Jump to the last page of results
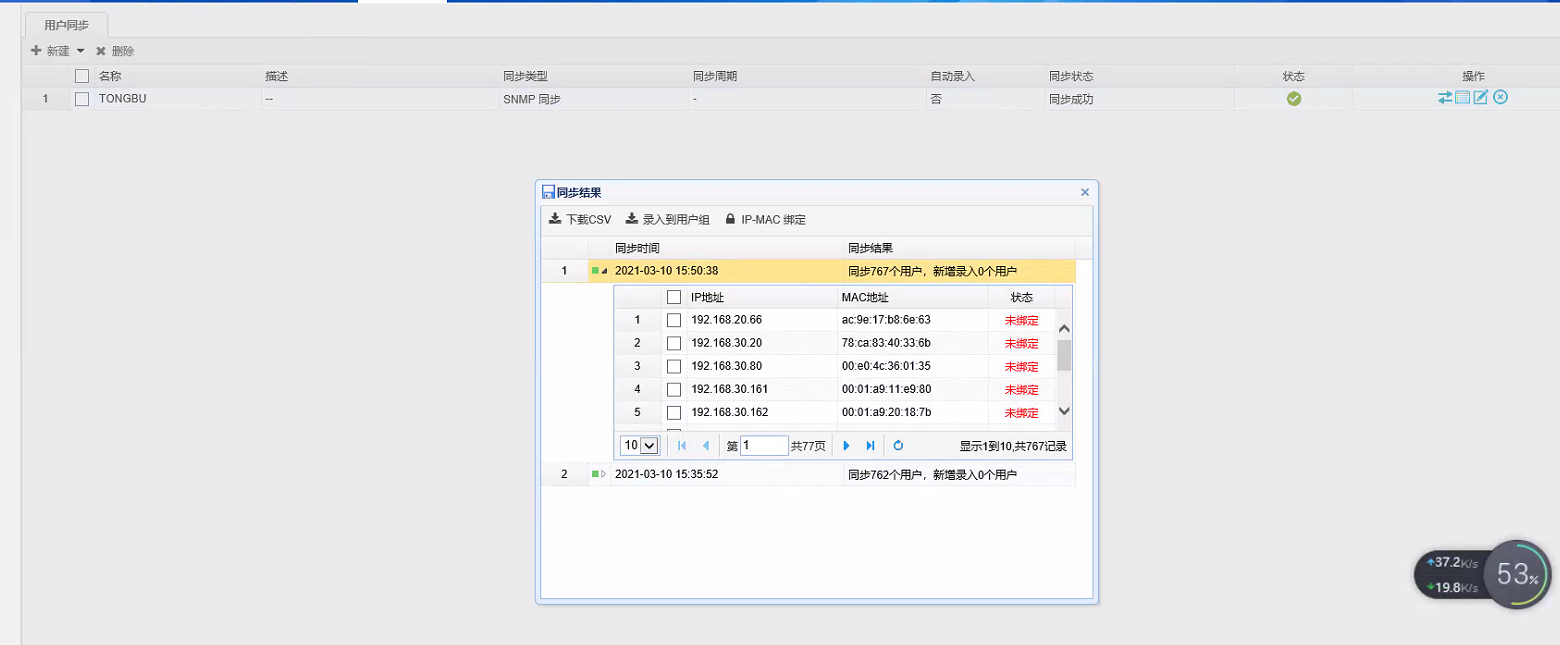The height and width of the screenshot is (645, 1560). [x=870, y=446]
